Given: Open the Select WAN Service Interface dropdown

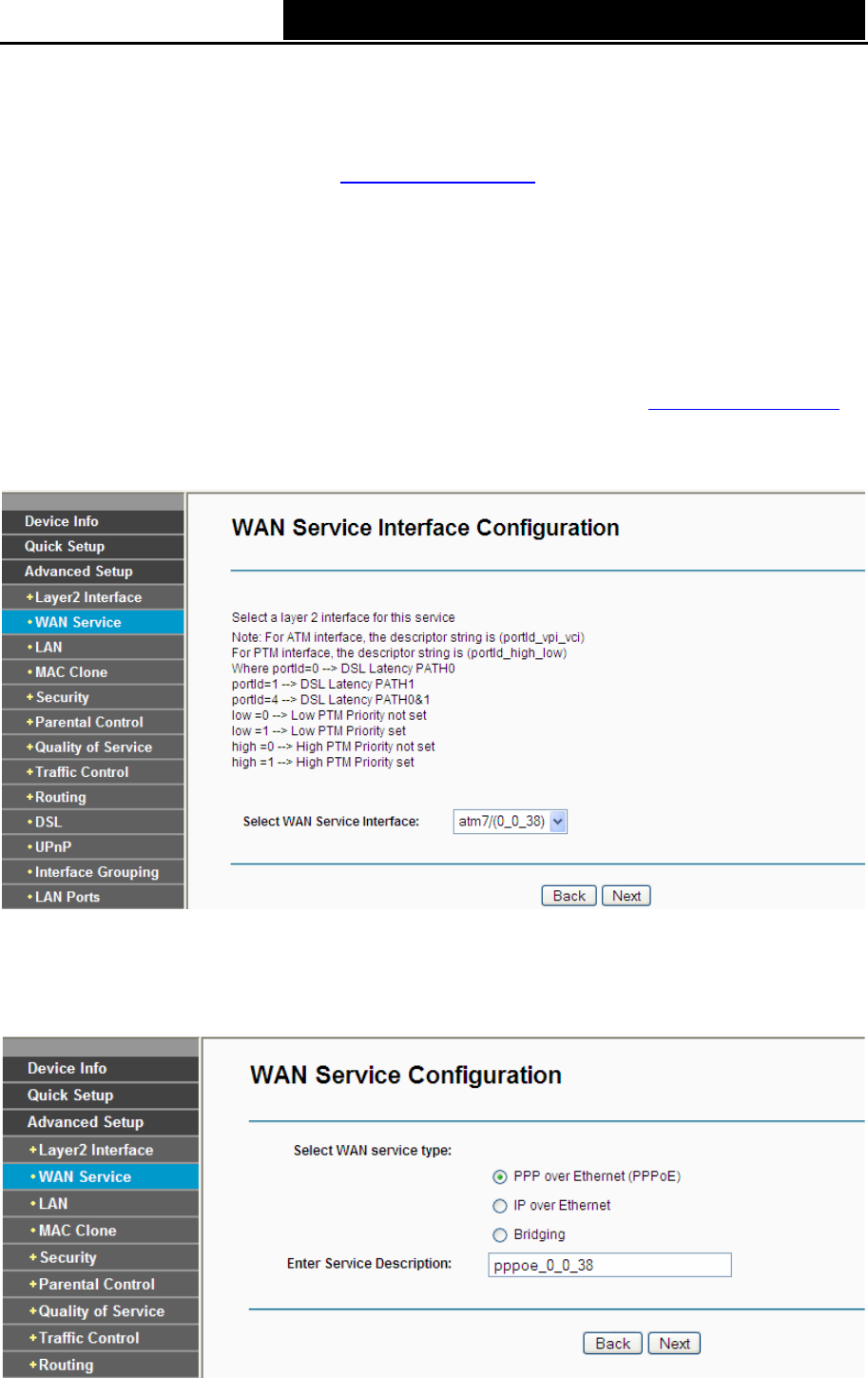Looking at the screenshot, I should point(511,822).
